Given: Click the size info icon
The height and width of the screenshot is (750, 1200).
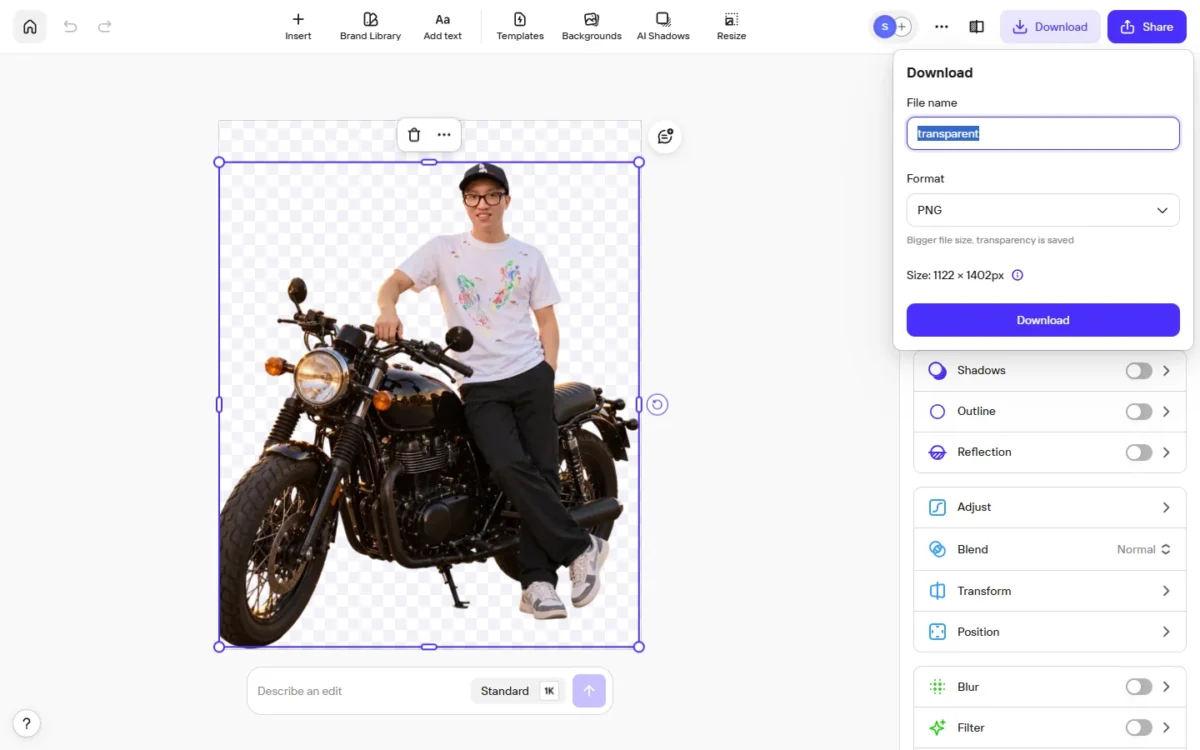Looking at the screenshot, I should click(1017, 275).
